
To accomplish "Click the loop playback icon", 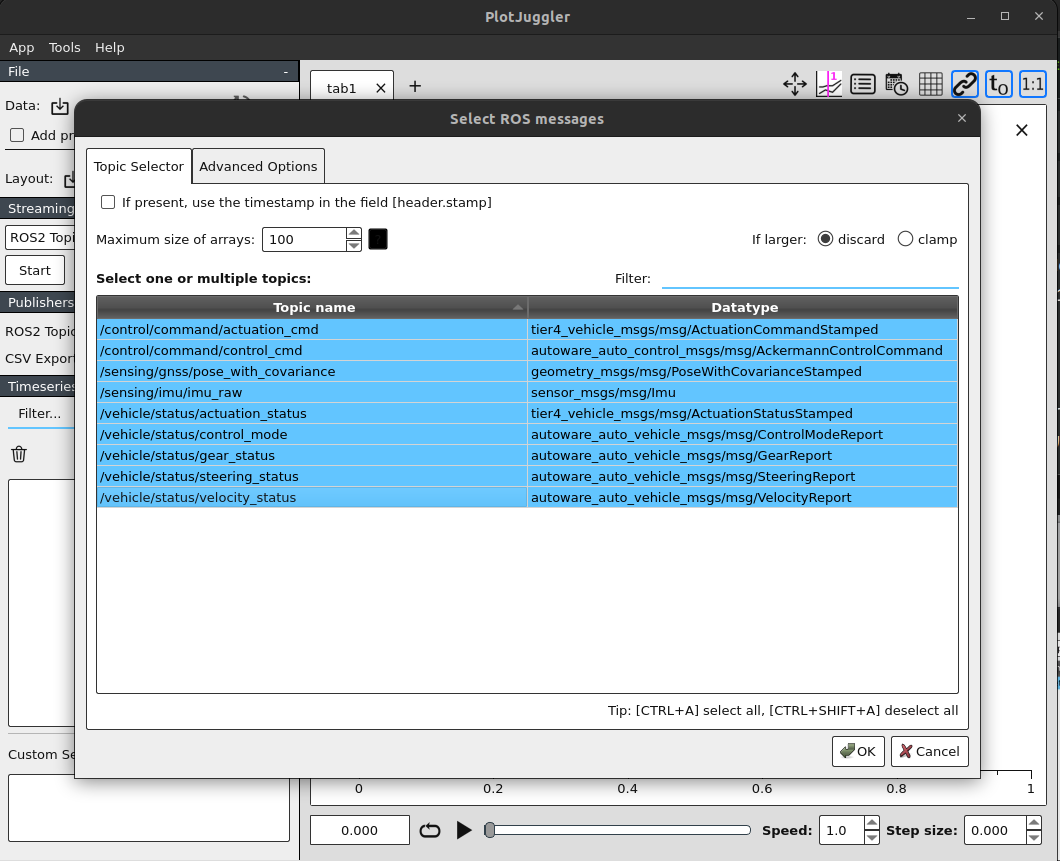I will pyautogui.click(x=430, y=830).
